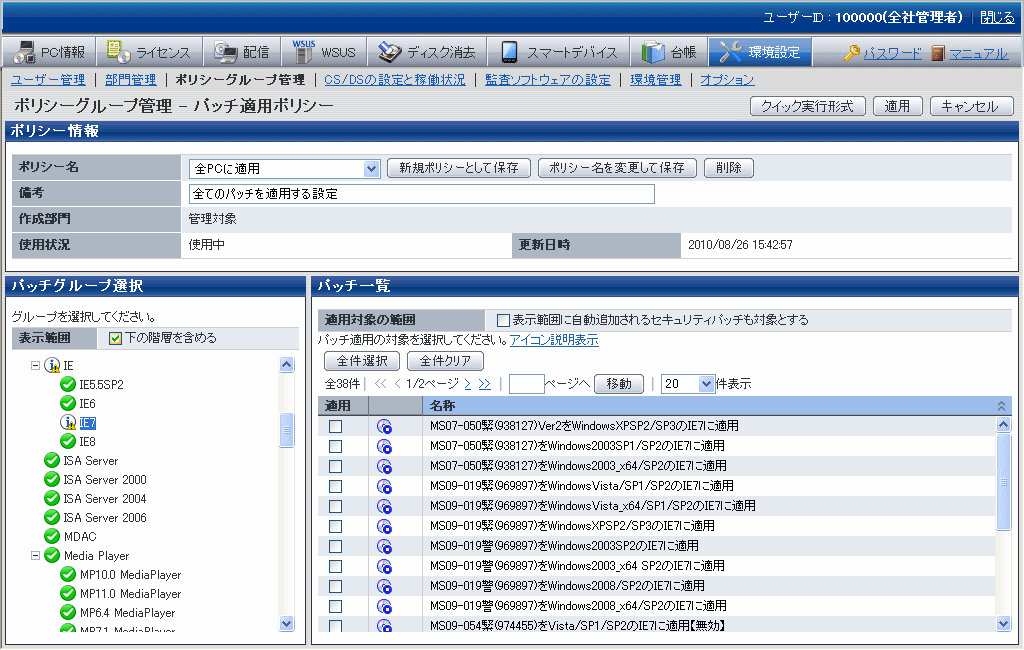Open the PC情報 tab icon
Viewport: 1024px width, 650px height.
point(25,52)
